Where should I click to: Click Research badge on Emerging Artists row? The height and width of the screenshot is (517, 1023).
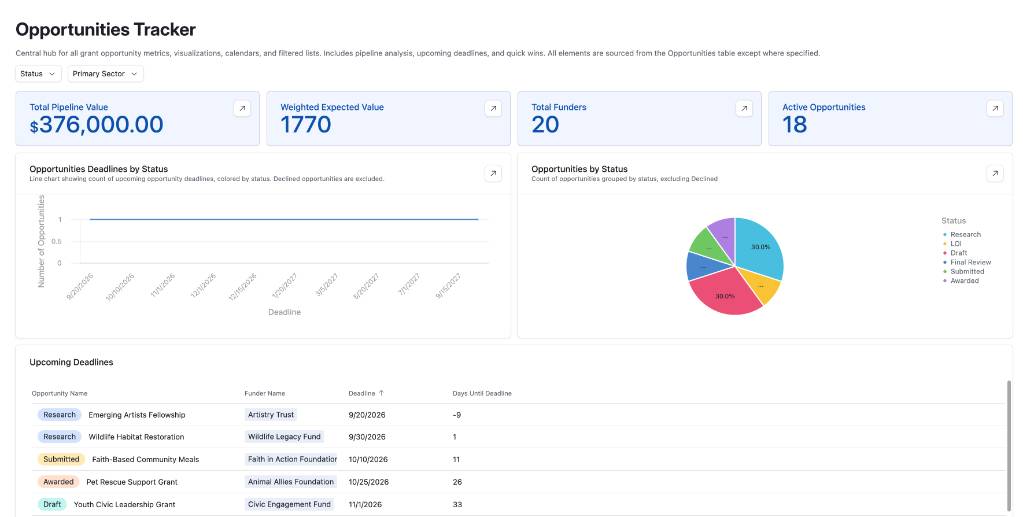click(x=59, y=415)
